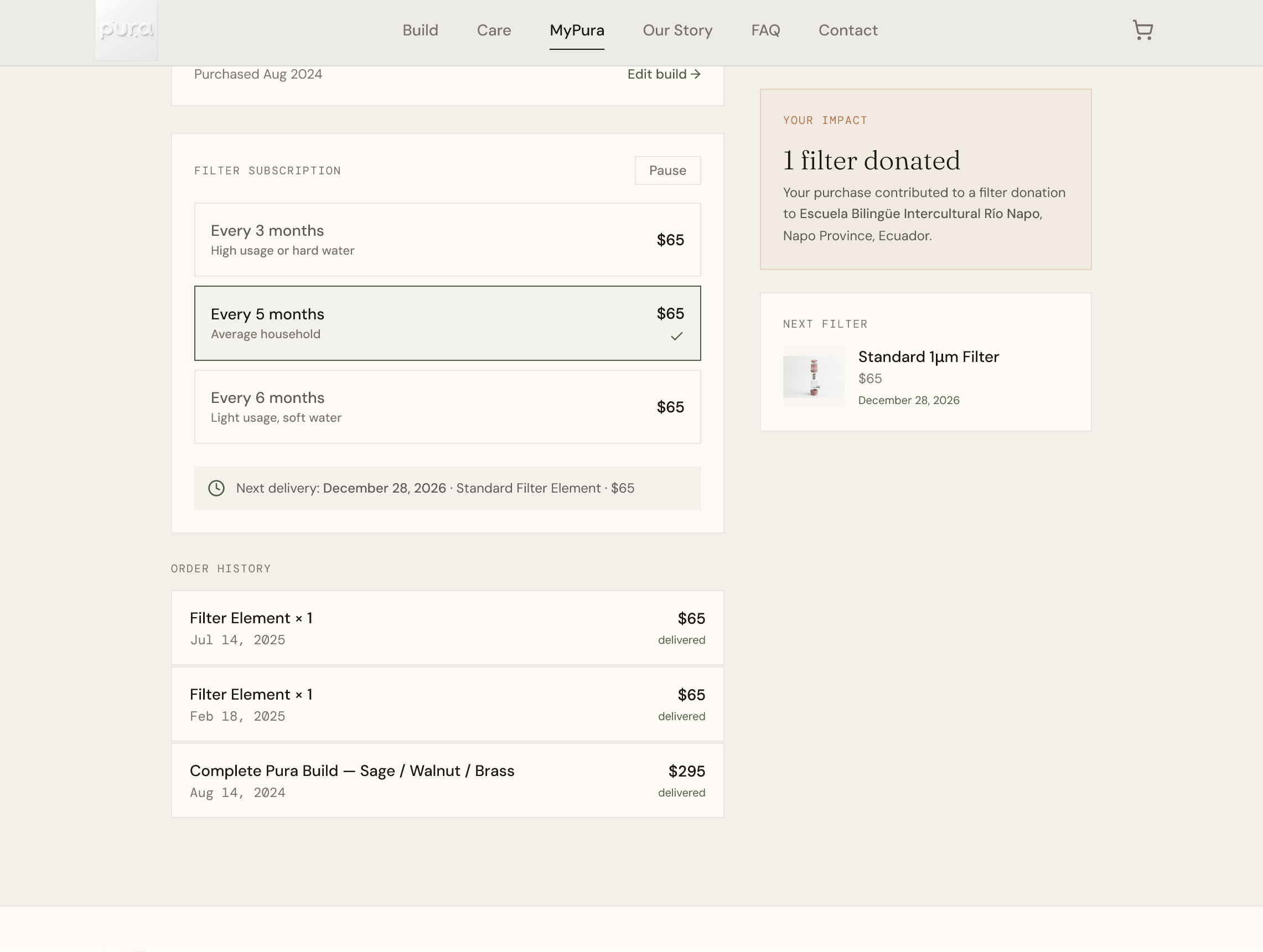
Task: Click the Light usage, soft water caption
Action: coord(276,418)
